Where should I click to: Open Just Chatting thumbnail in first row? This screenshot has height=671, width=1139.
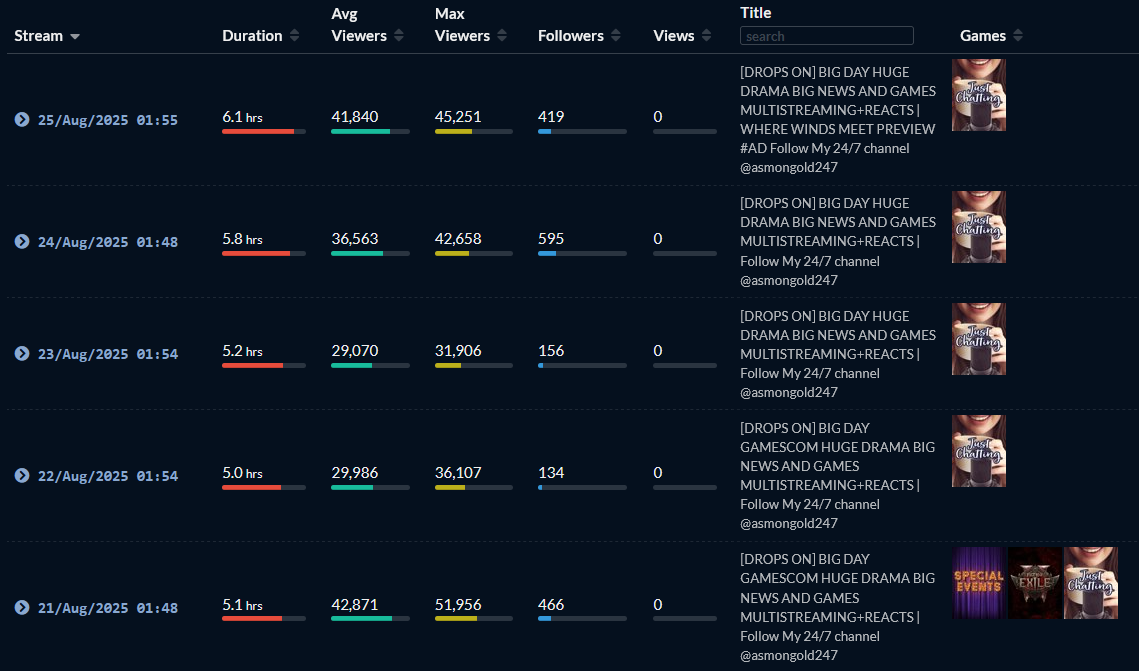click(979, 95)
